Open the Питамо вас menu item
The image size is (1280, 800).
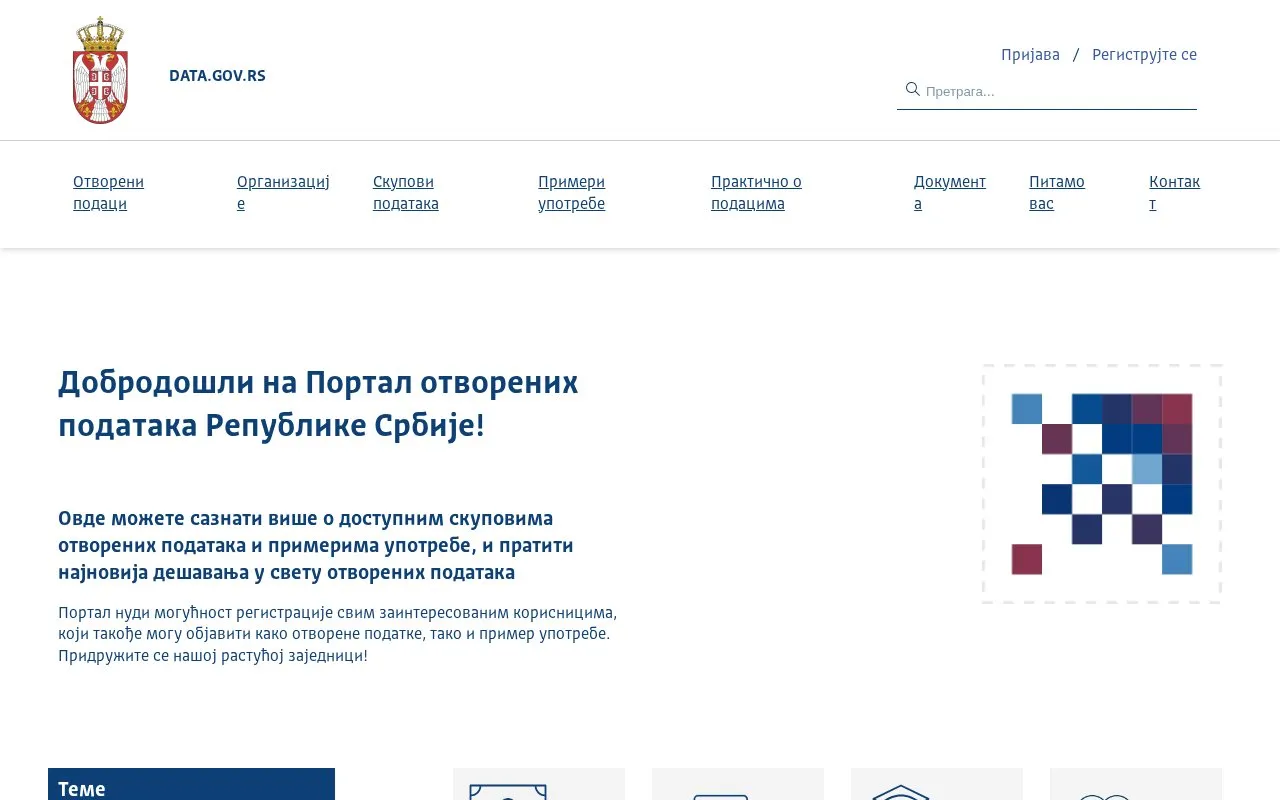[x=1057, y=192]
